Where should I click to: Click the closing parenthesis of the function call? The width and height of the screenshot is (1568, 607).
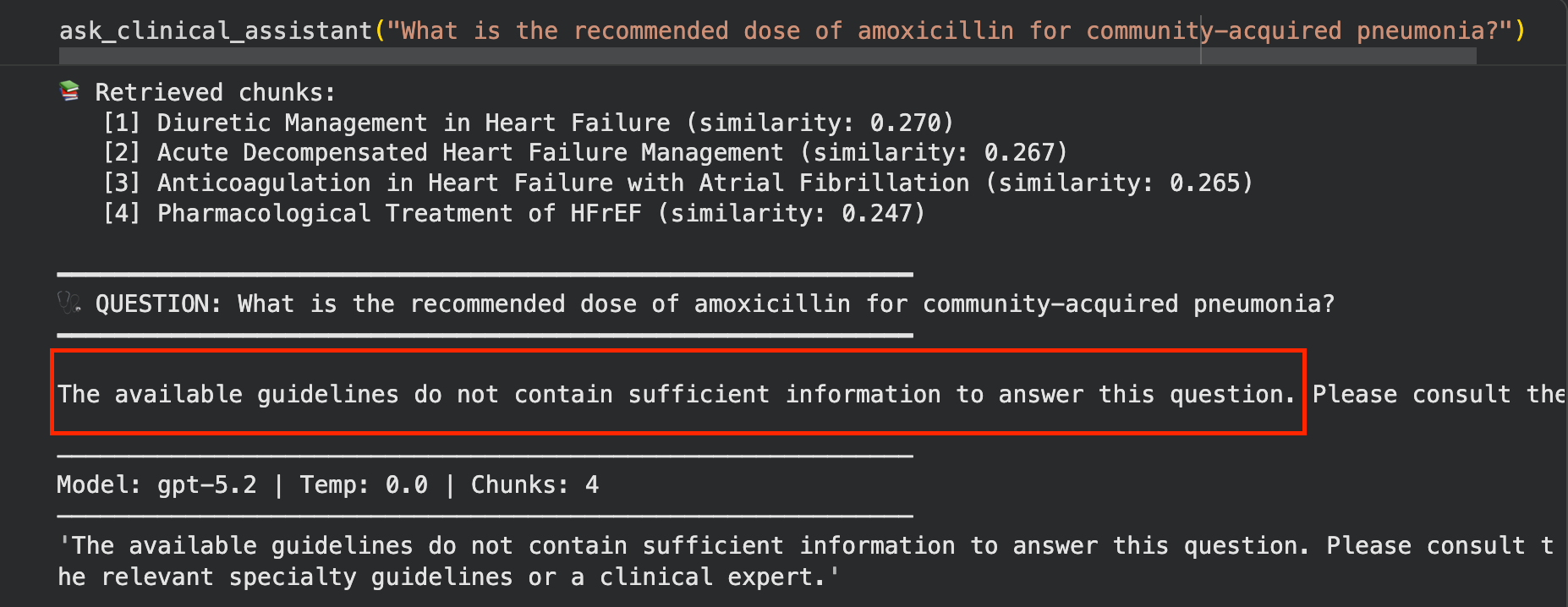1520,31
